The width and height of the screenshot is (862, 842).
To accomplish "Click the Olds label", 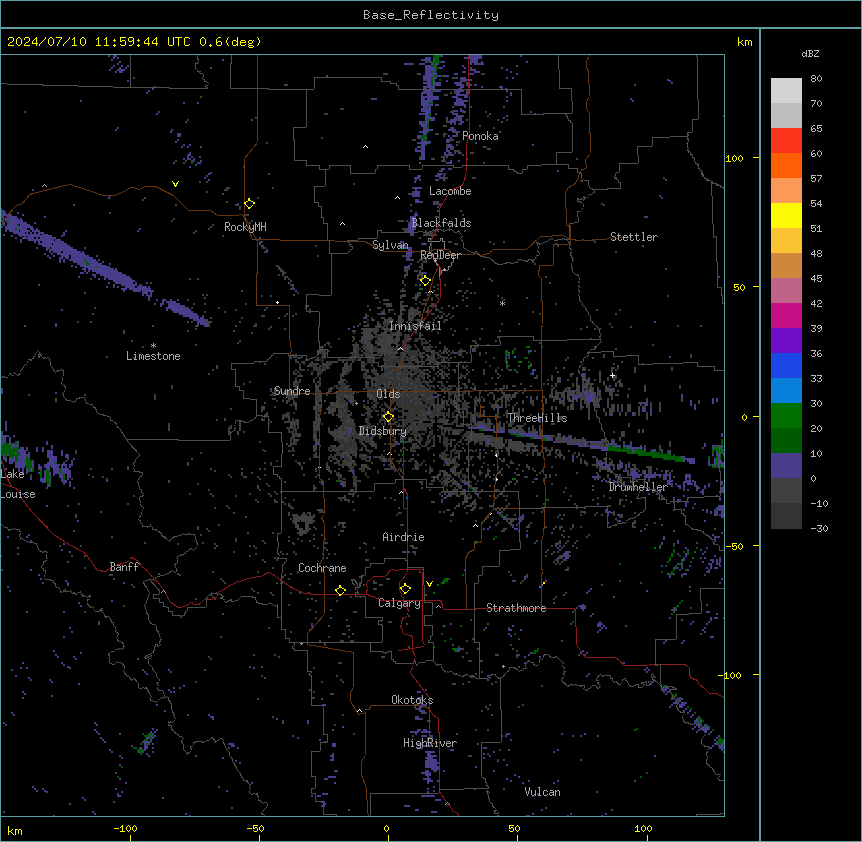I will coord(388,394).
